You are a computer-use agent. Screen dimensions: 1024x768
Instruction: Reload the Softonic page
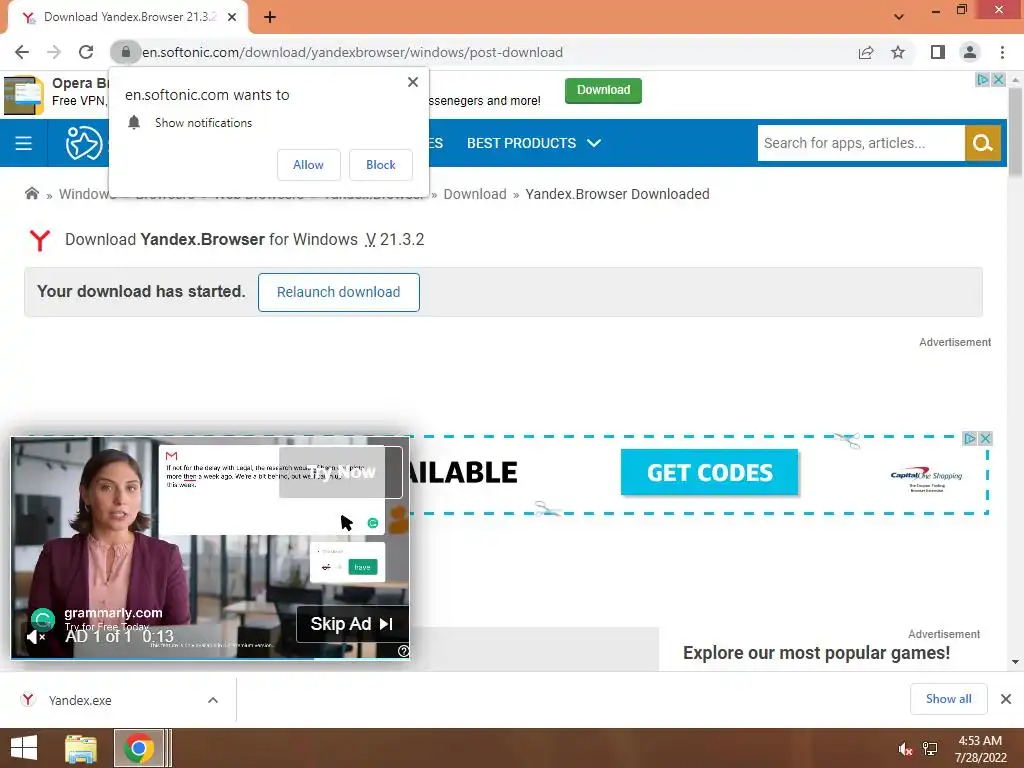[x=86, y=52]
